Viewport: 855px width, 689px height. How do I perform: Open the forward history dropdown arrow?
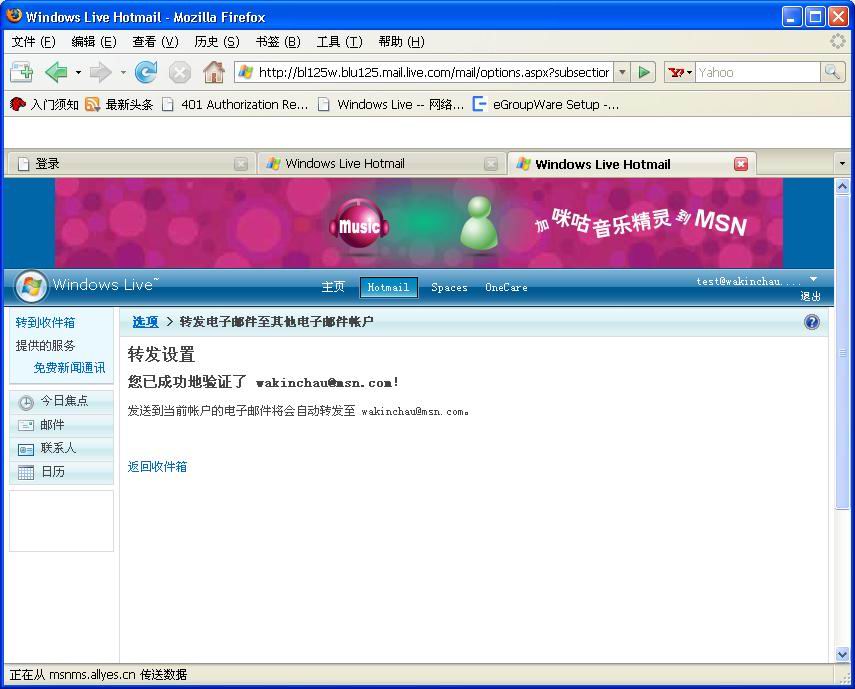pyautogui.click(x=123, y=72)
